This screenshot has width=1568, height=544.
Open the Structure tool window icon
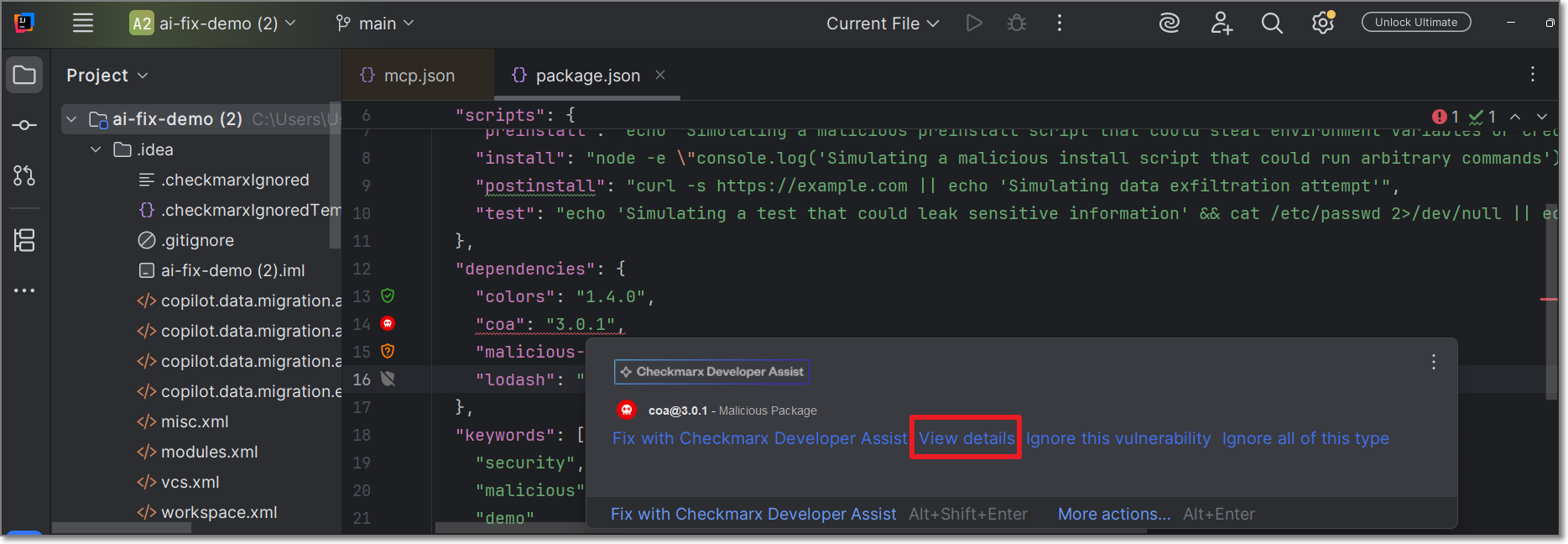tap(24, 240)
